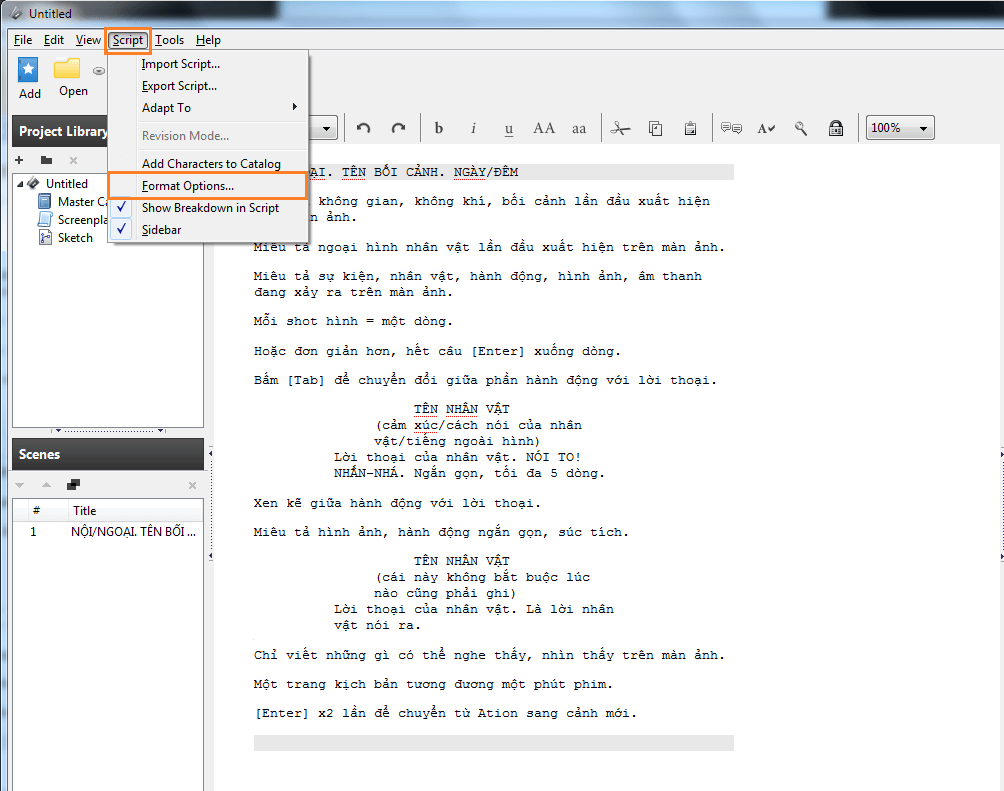Click the spell check icon
The height and width of the screenshot is (791, 1004).
tap(766, 128)
